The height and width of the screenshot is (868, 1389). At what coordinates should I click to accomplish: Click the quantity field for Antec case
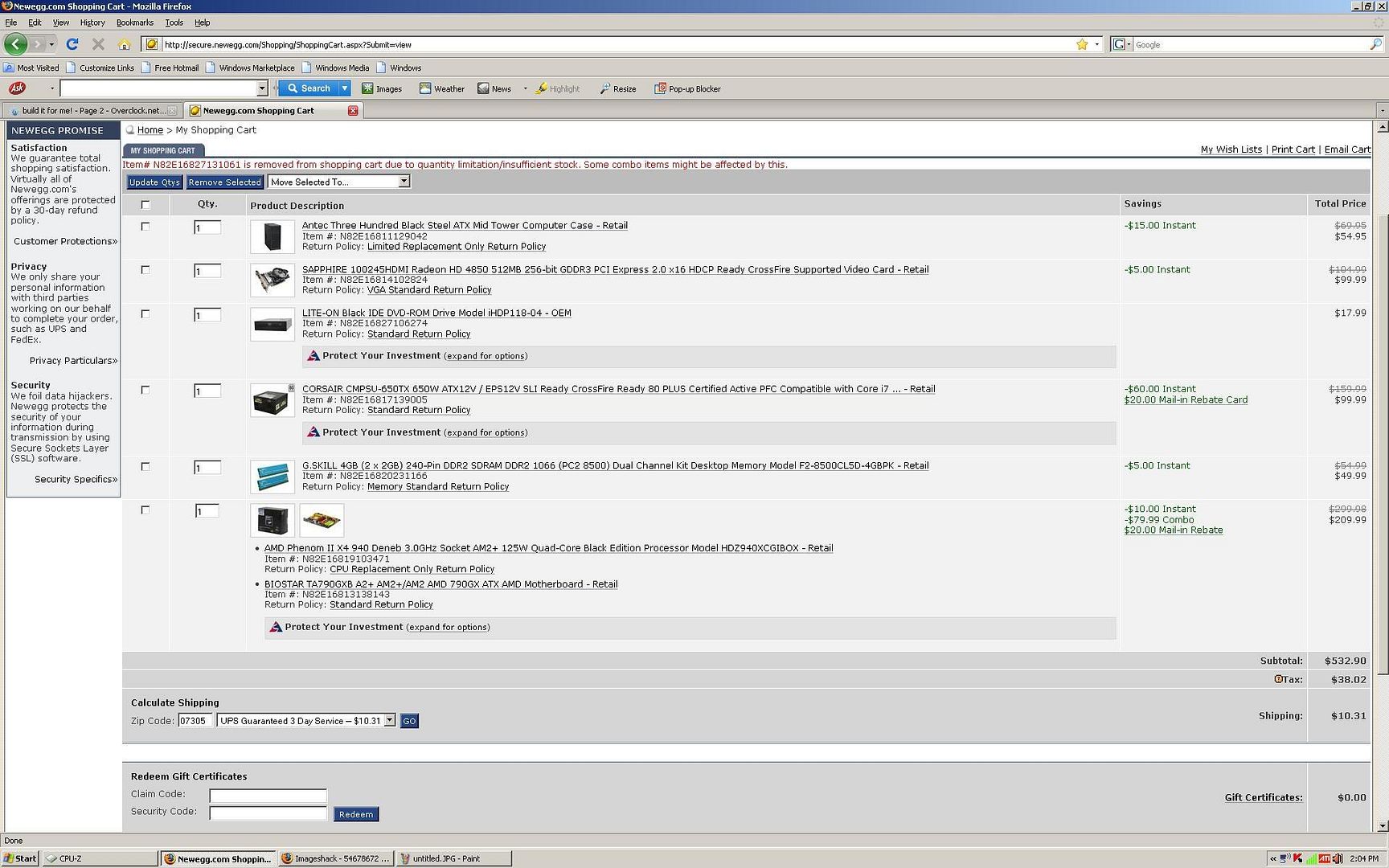[x=207, y=227]
